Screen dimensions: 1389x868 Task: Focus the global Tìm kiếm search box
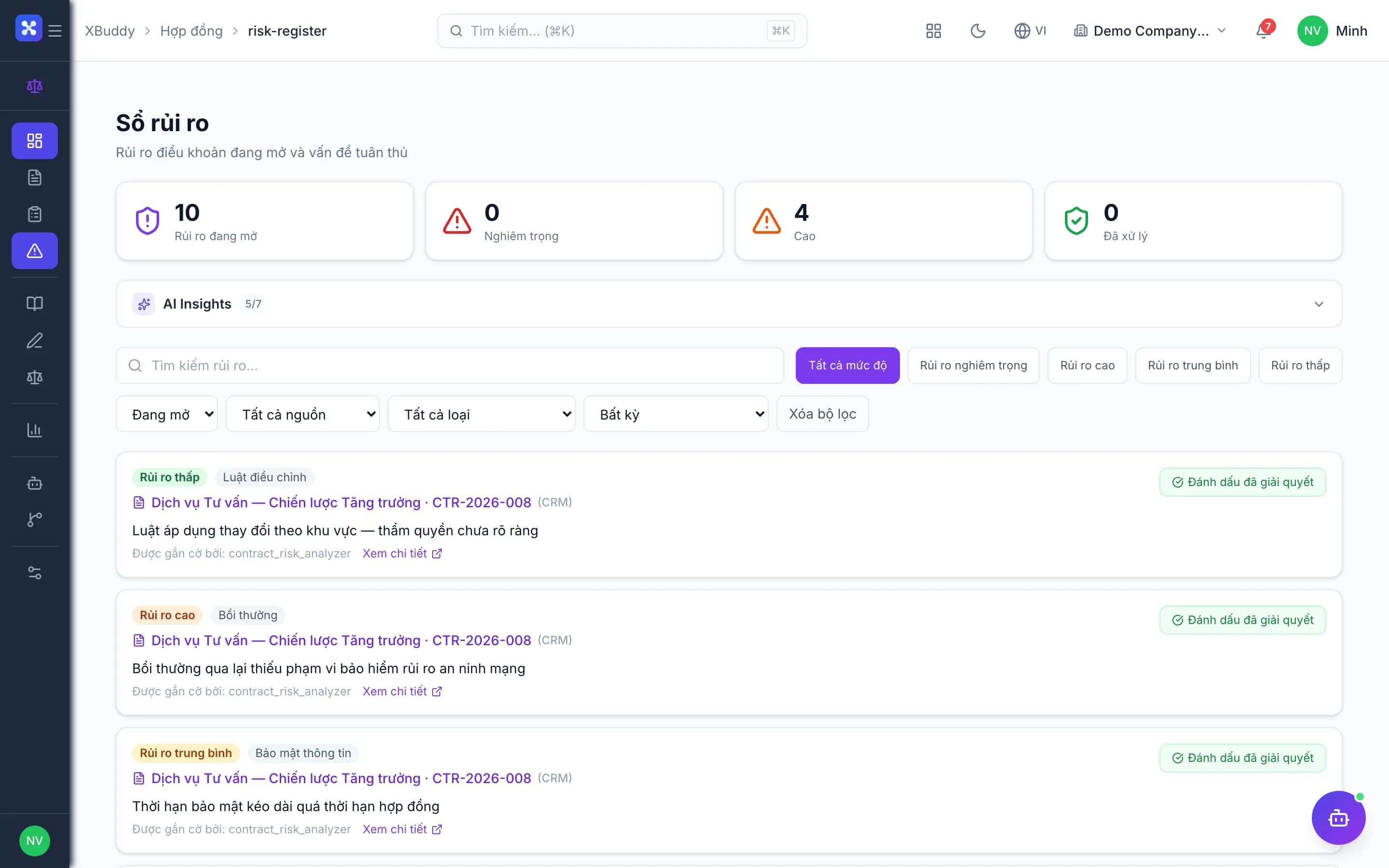click(622, 31)
